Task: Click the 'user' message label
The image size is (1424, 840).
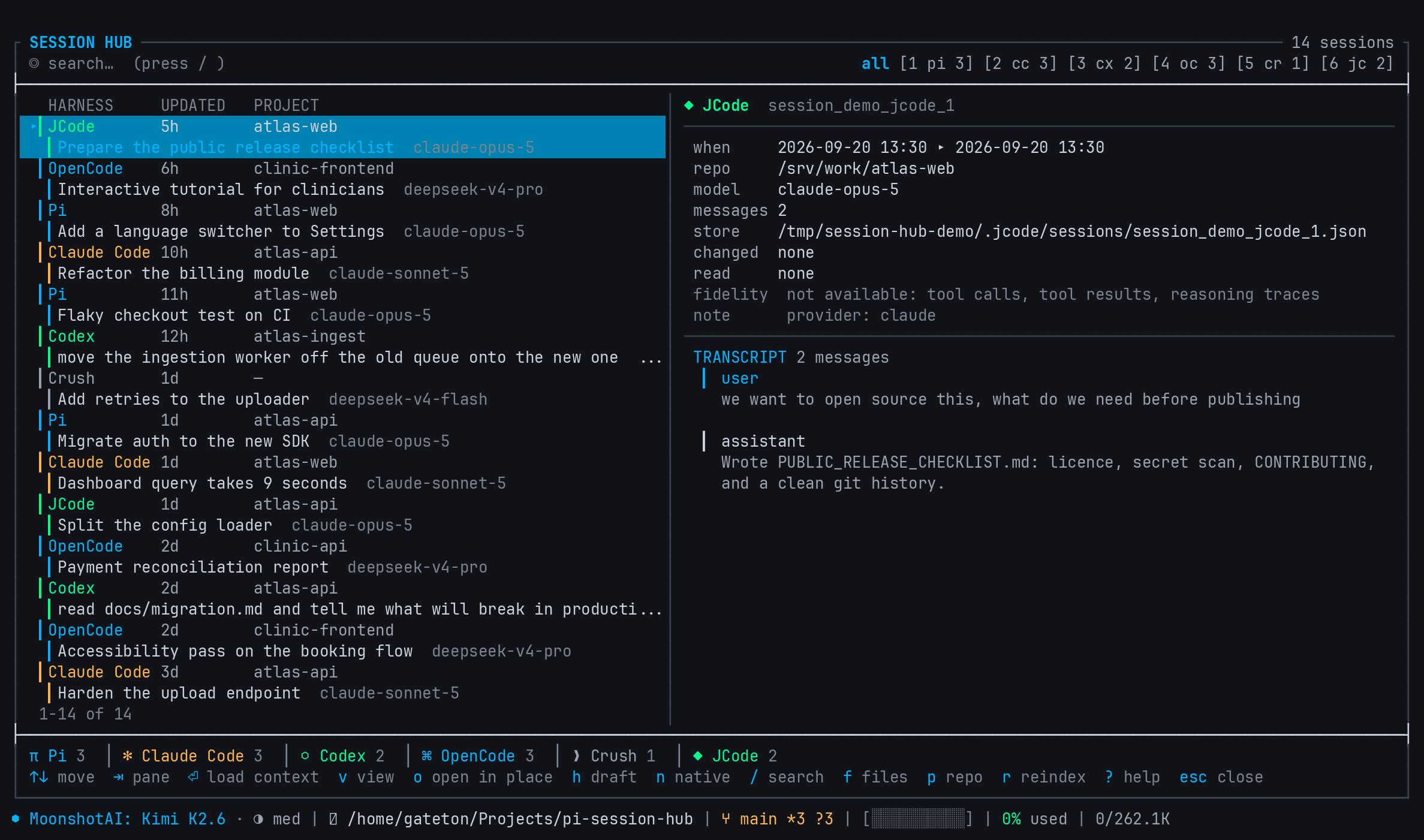Action: point(740,378)
